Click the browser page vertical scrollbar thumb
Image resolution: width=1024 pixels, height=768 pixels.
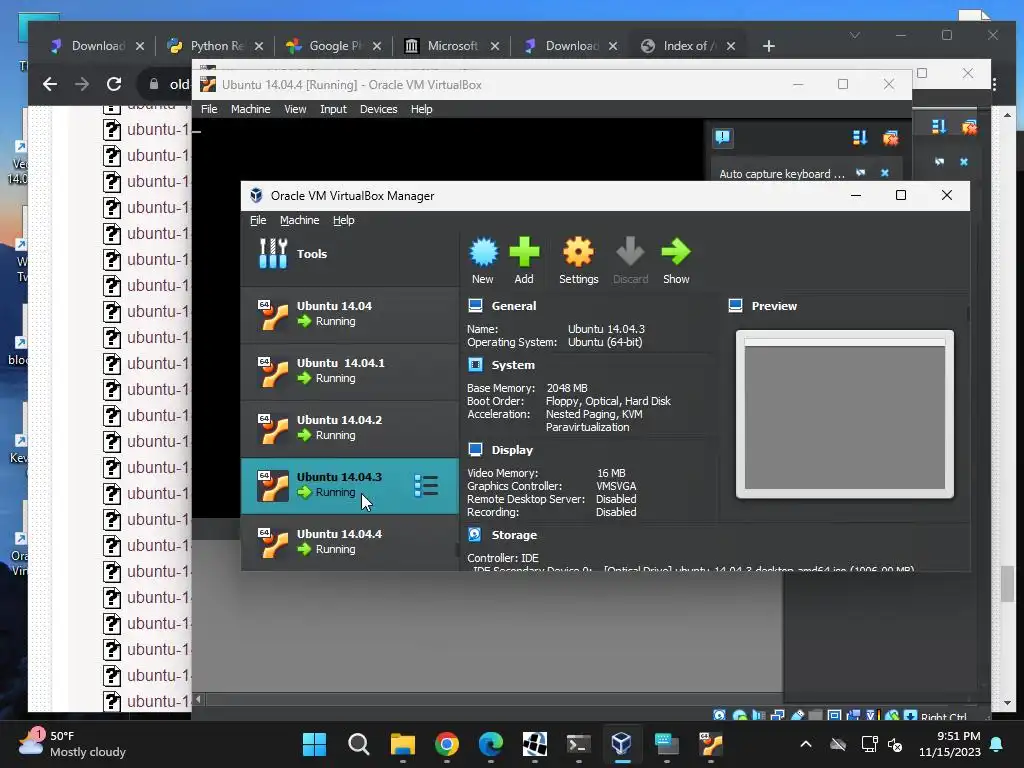pos(1008,584)
